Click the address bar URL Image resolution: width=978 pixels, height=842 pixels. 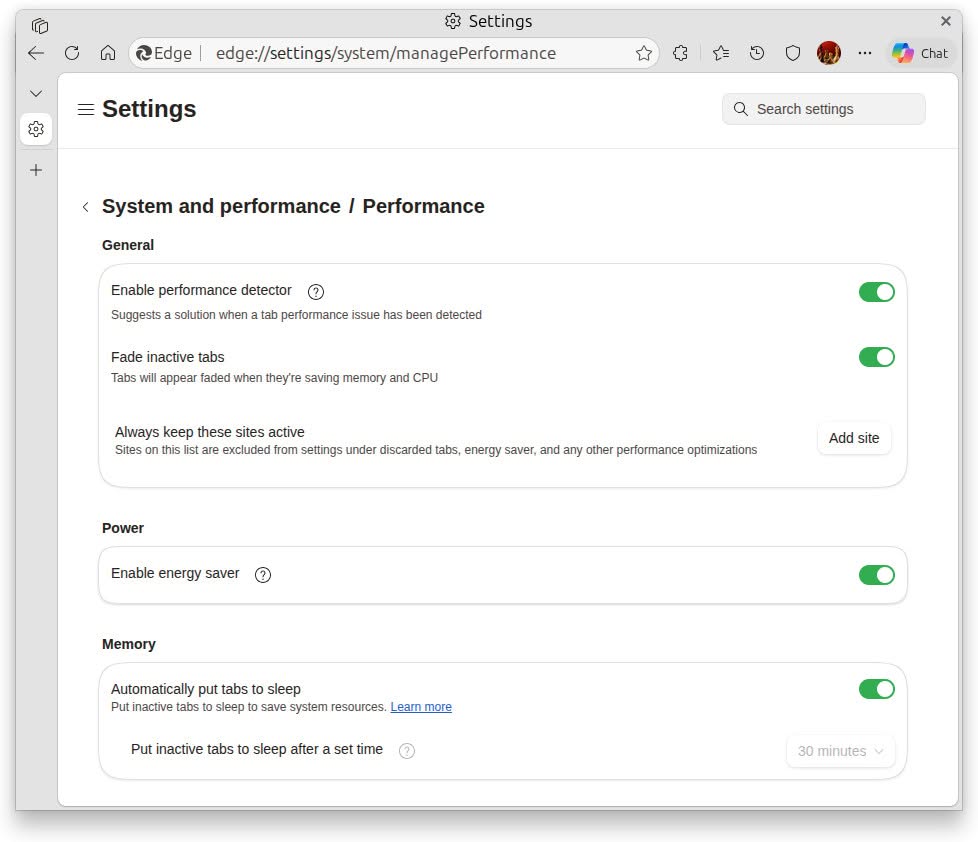(x=385, y=53)
